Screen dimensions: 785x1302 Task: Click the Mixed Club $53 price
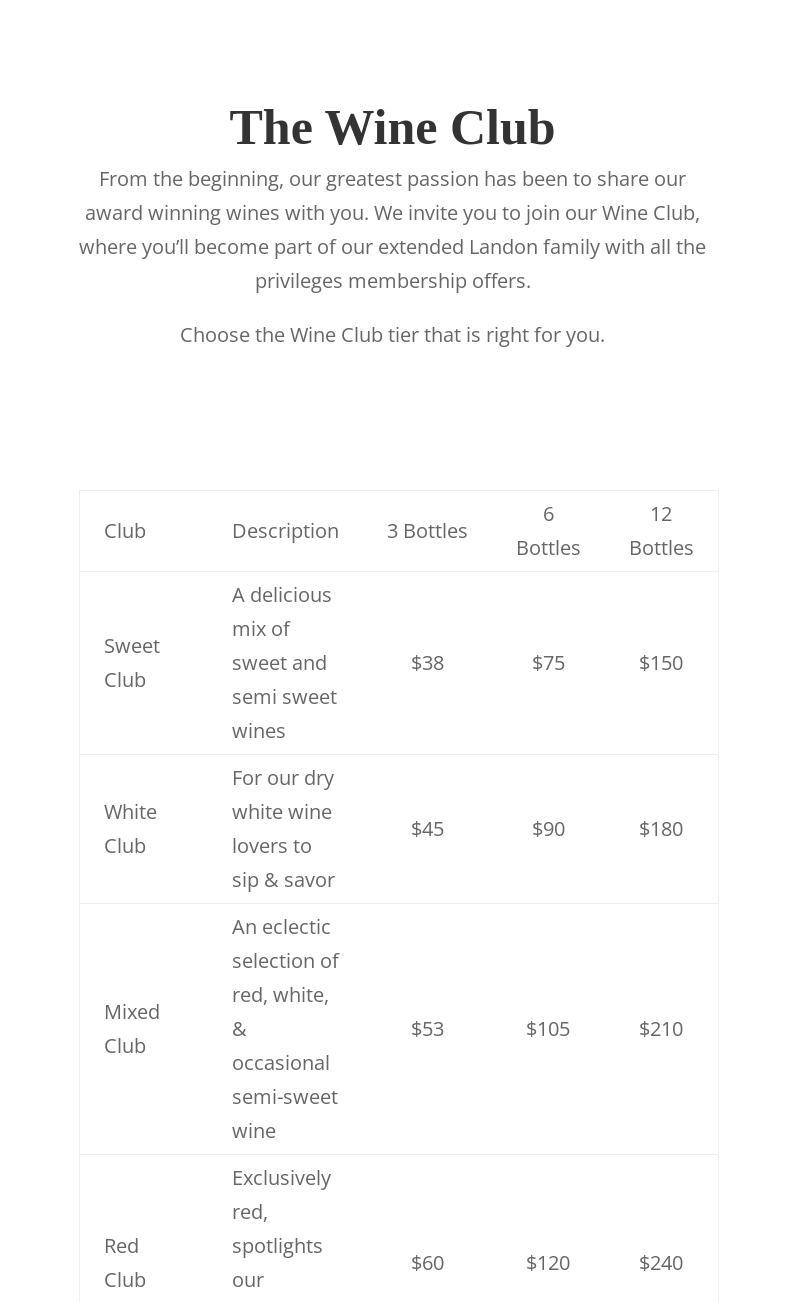click(427, 1029)
